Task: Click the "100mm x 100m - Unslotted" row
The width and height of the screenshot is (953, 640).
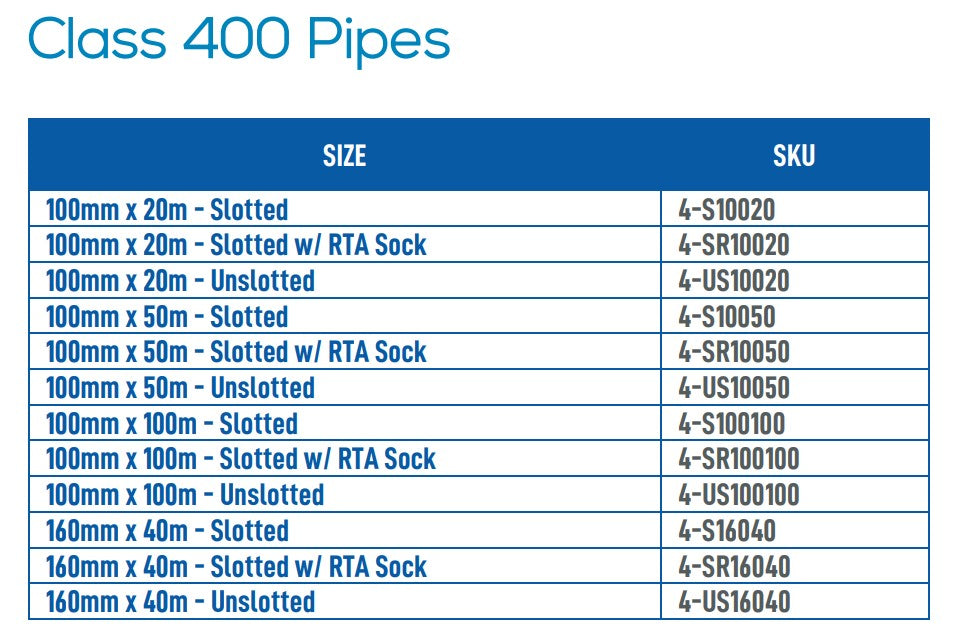Action: [185, 495]
